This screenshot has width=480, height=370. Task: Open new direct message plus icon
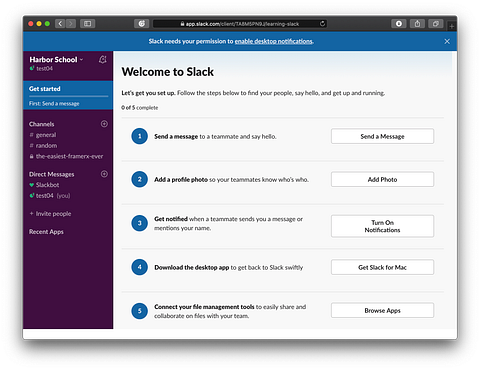pyautogui.click(x=104, y=174)
